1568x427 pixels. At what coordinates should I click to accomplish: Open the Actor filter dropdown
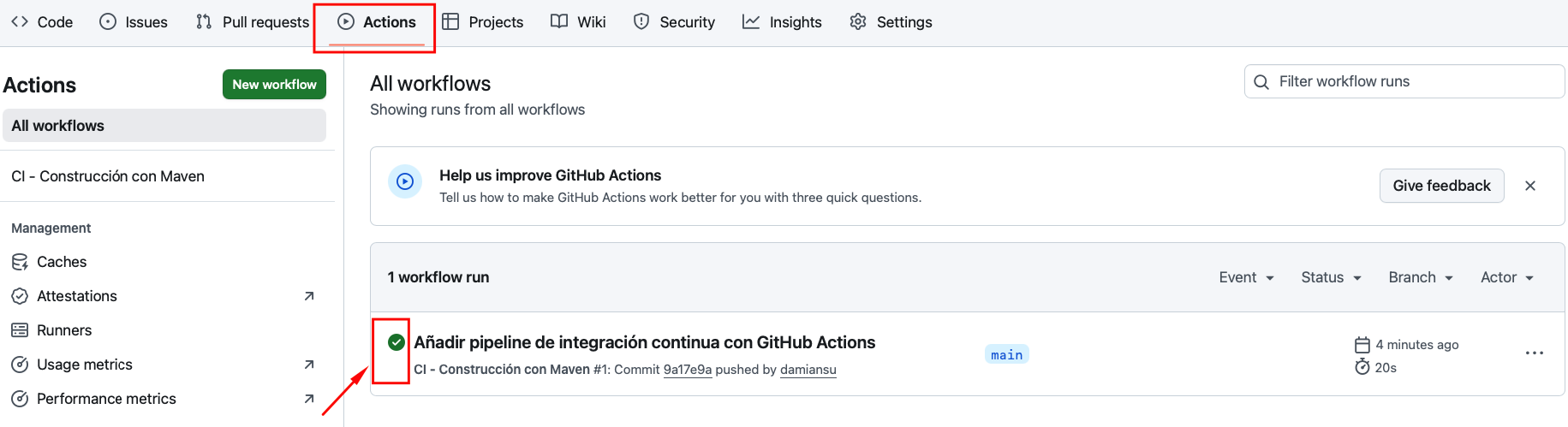pyautogui.click(x=1506, y=277)
